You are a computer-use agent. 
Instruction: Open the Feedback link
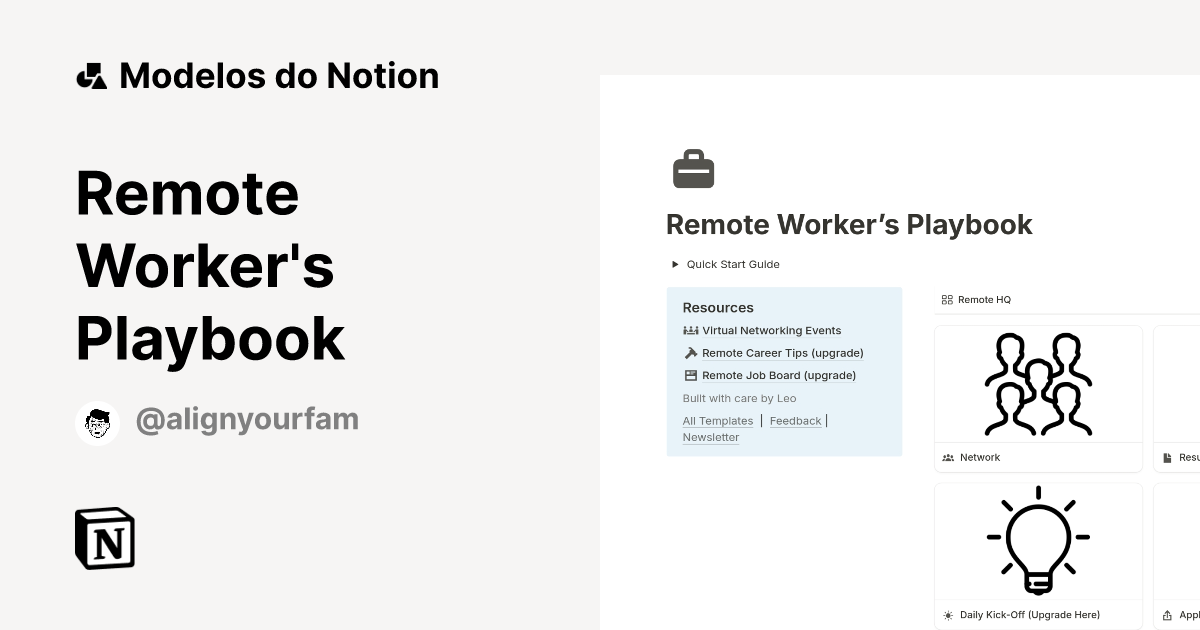click(x=795, y=420)
